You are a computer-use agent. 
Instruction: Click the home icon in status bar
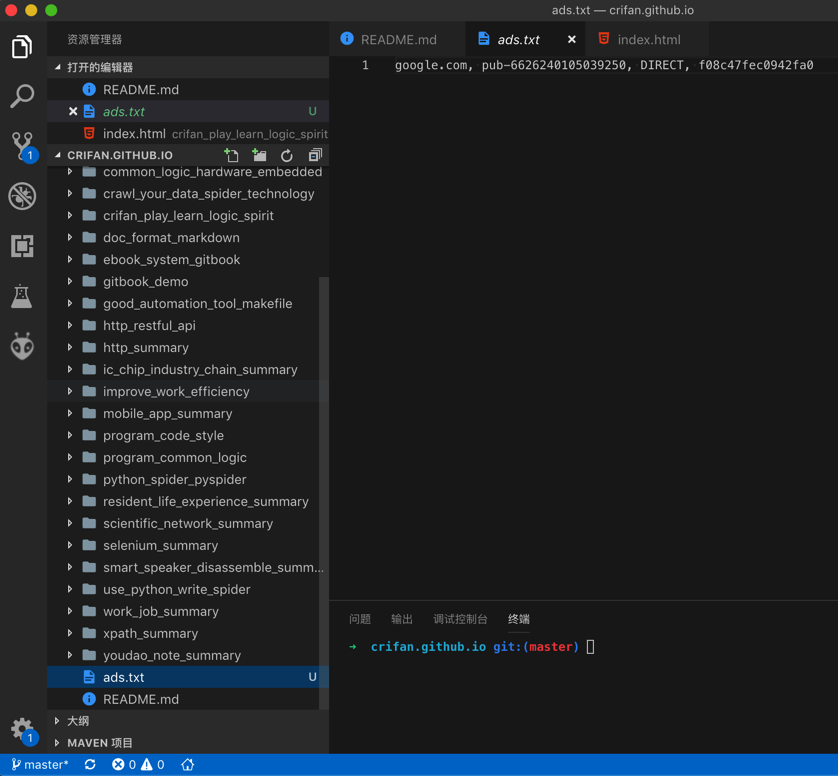point(188,765)
